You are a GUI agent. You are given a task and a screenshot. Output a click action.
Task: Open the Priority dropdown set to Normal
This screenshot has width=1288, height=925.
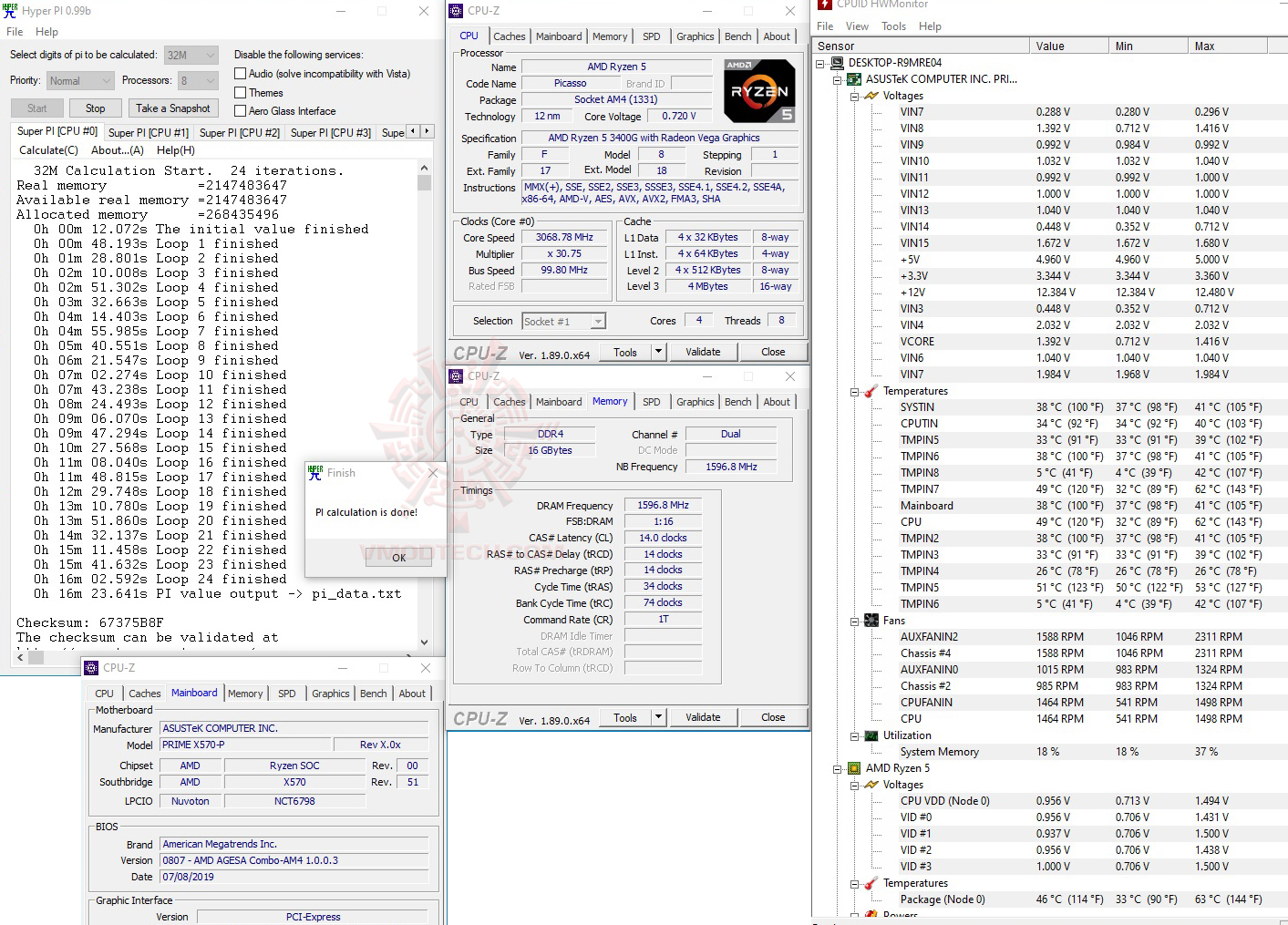(x=80, y=81)
